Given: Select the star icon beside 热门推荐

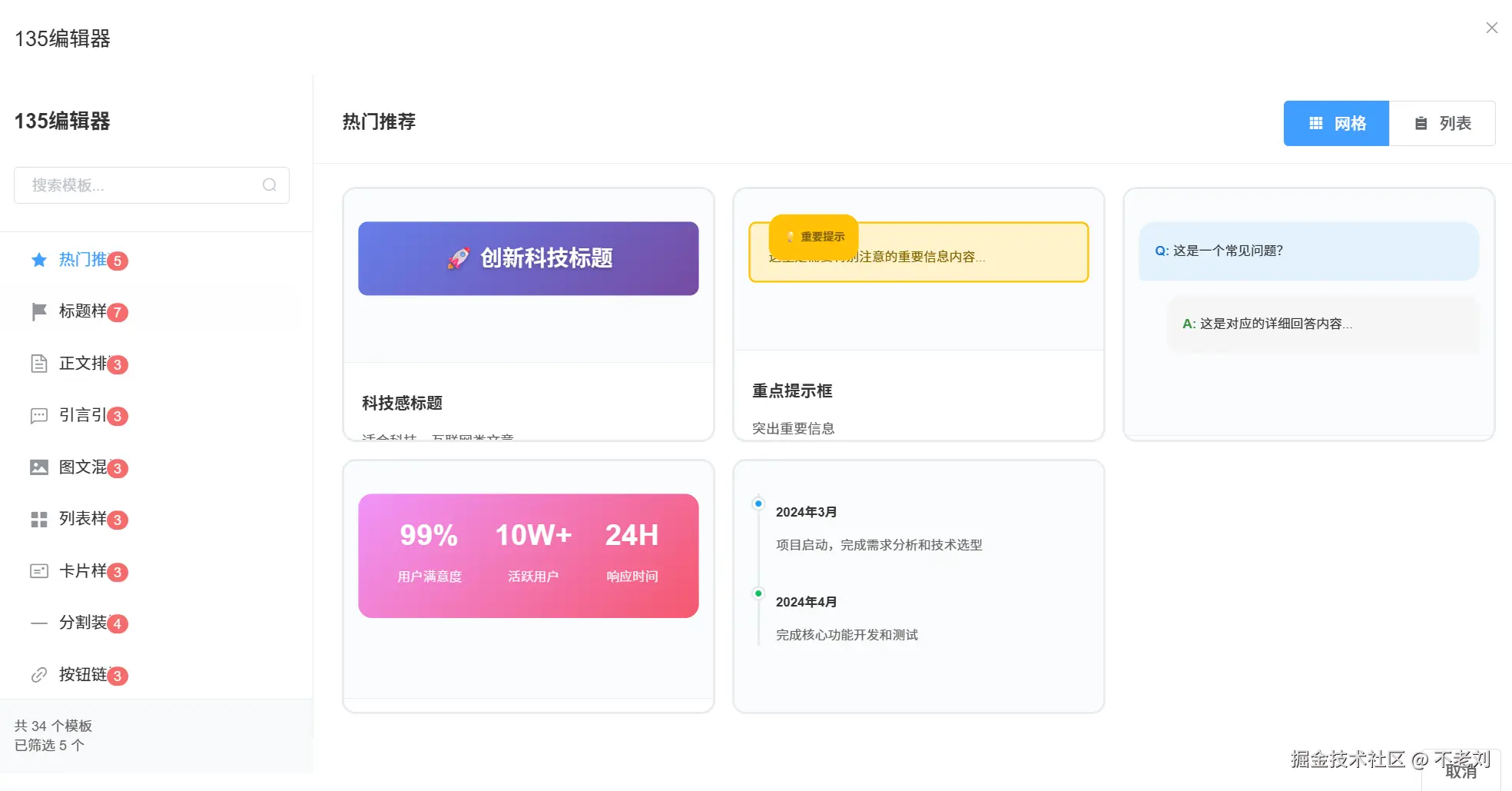Looking at the screenshot, I should click(x=38, y=260).
